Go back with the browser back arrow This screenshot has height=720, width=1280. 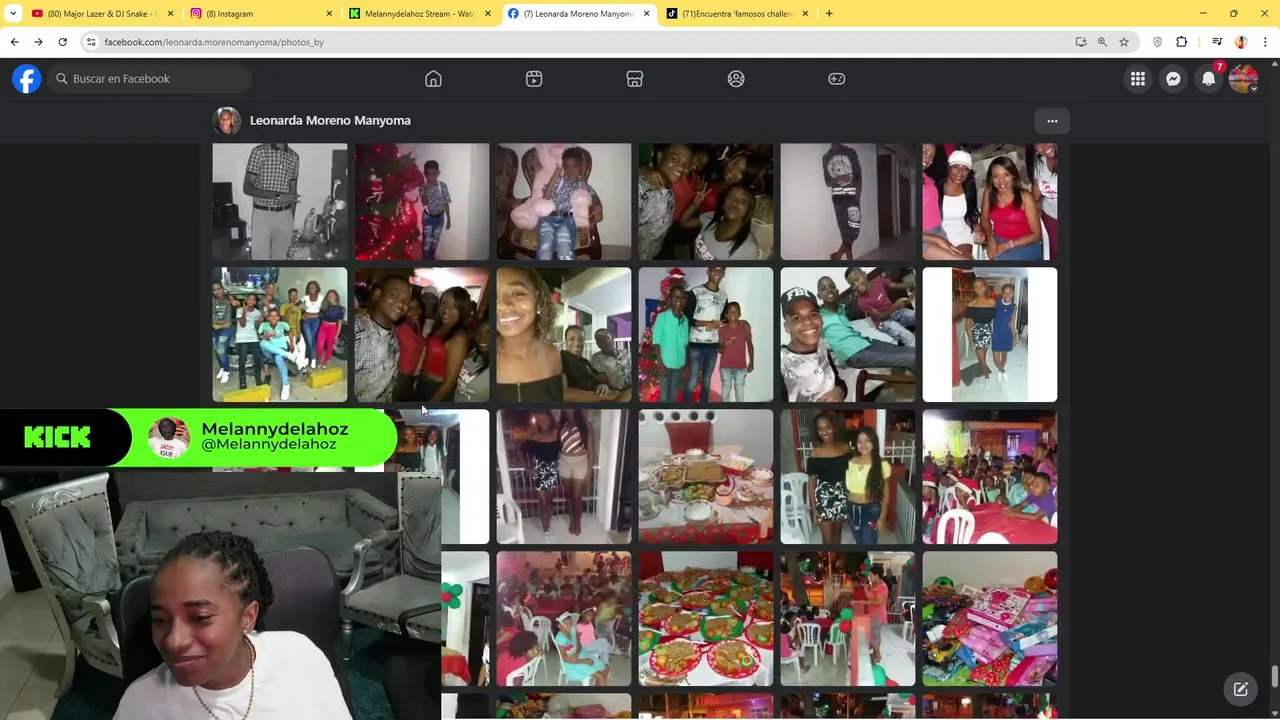click(x=14, y=42)
